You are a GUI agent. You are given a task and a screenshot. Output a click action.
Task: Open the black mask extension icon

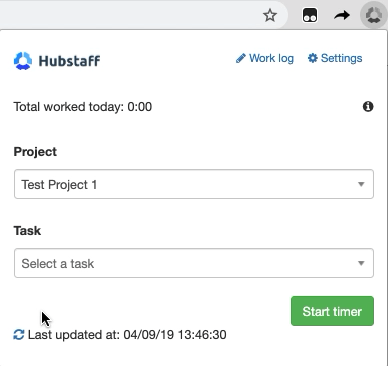point(310,15)
